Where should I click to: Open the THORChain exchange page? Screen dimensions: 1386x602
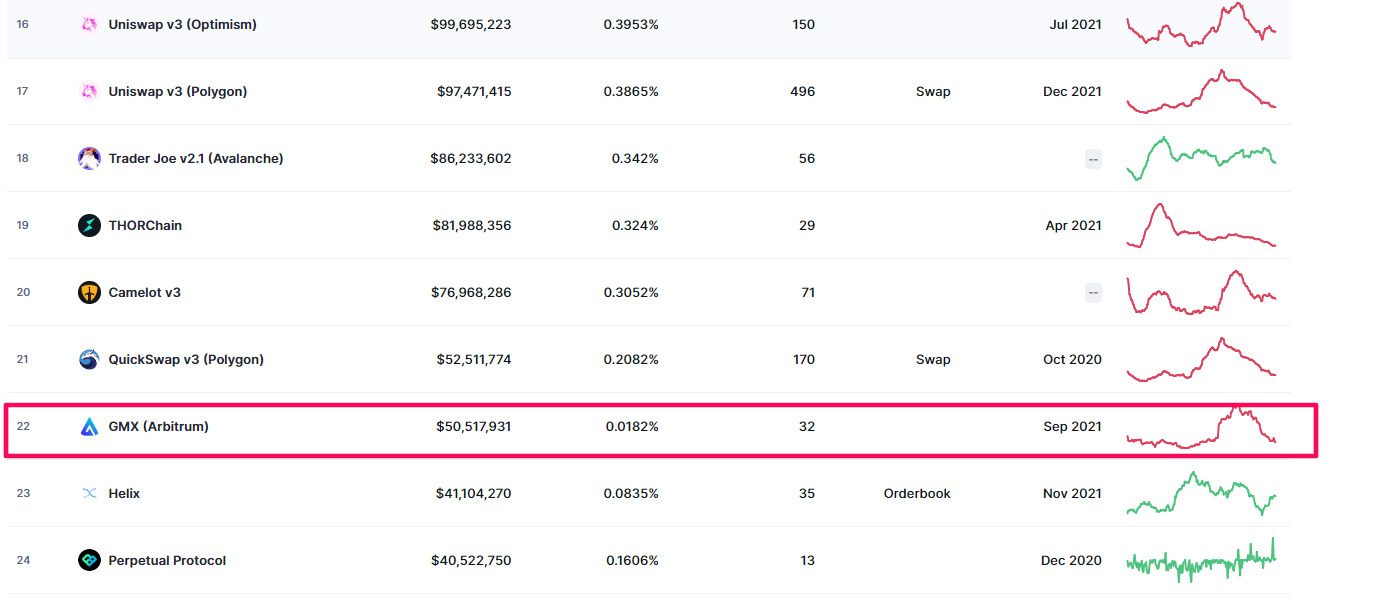point(145,225)
